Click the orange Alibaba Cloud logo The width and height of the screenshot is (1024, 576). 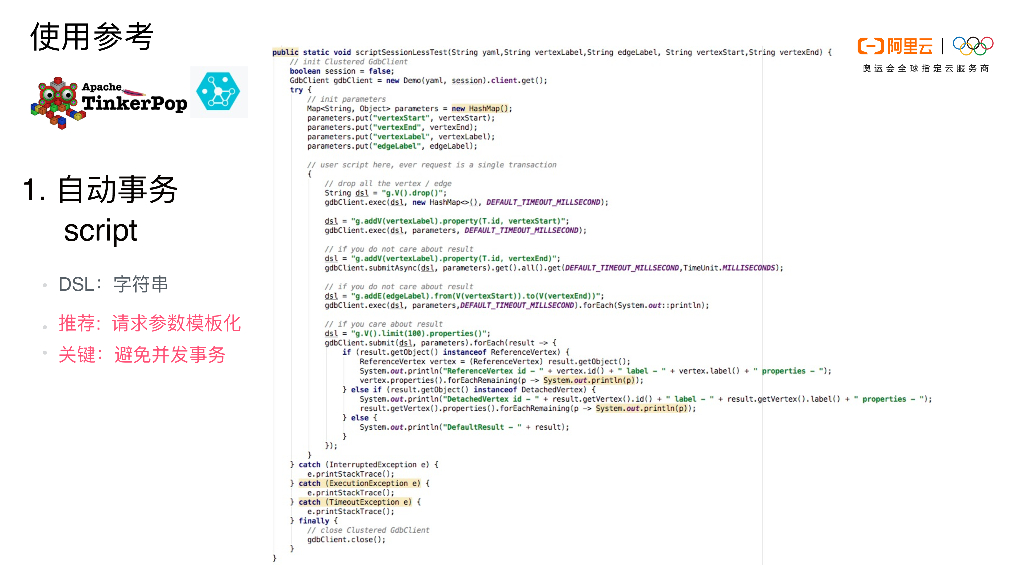895,46
